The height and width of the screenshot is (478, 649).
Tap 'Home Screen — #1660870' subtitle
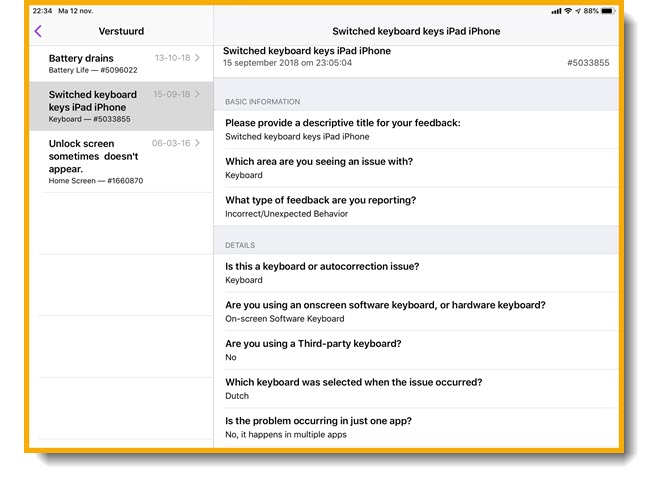coord(96,181)
